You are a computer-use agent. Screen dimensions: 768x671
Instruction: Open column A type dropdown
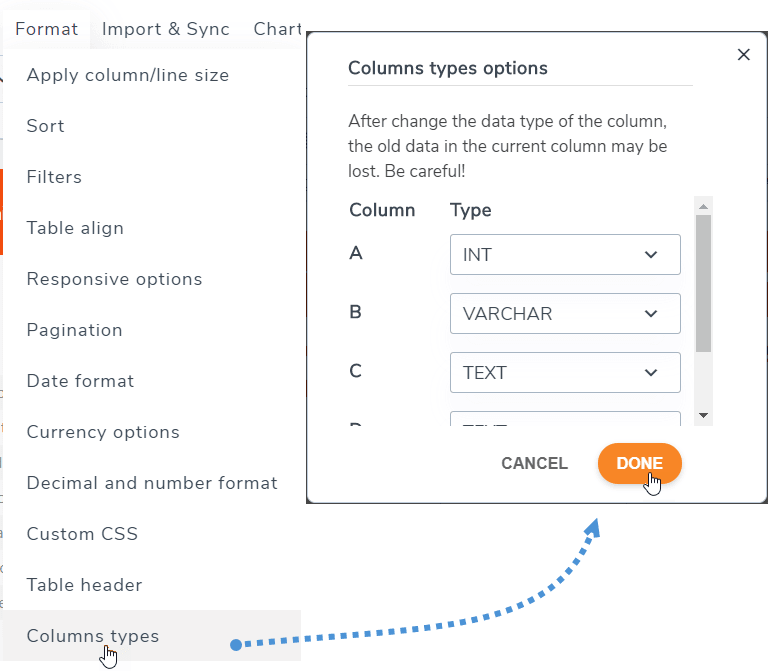click(x=565, y=255)
